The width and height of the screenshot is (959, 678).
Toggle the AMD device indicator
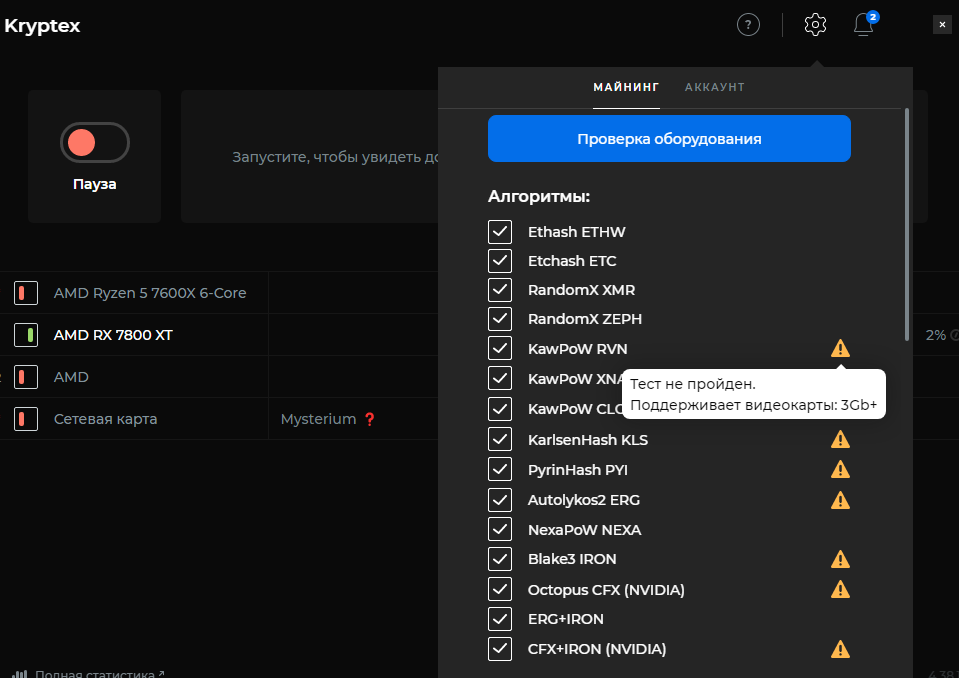coord(26,377)
